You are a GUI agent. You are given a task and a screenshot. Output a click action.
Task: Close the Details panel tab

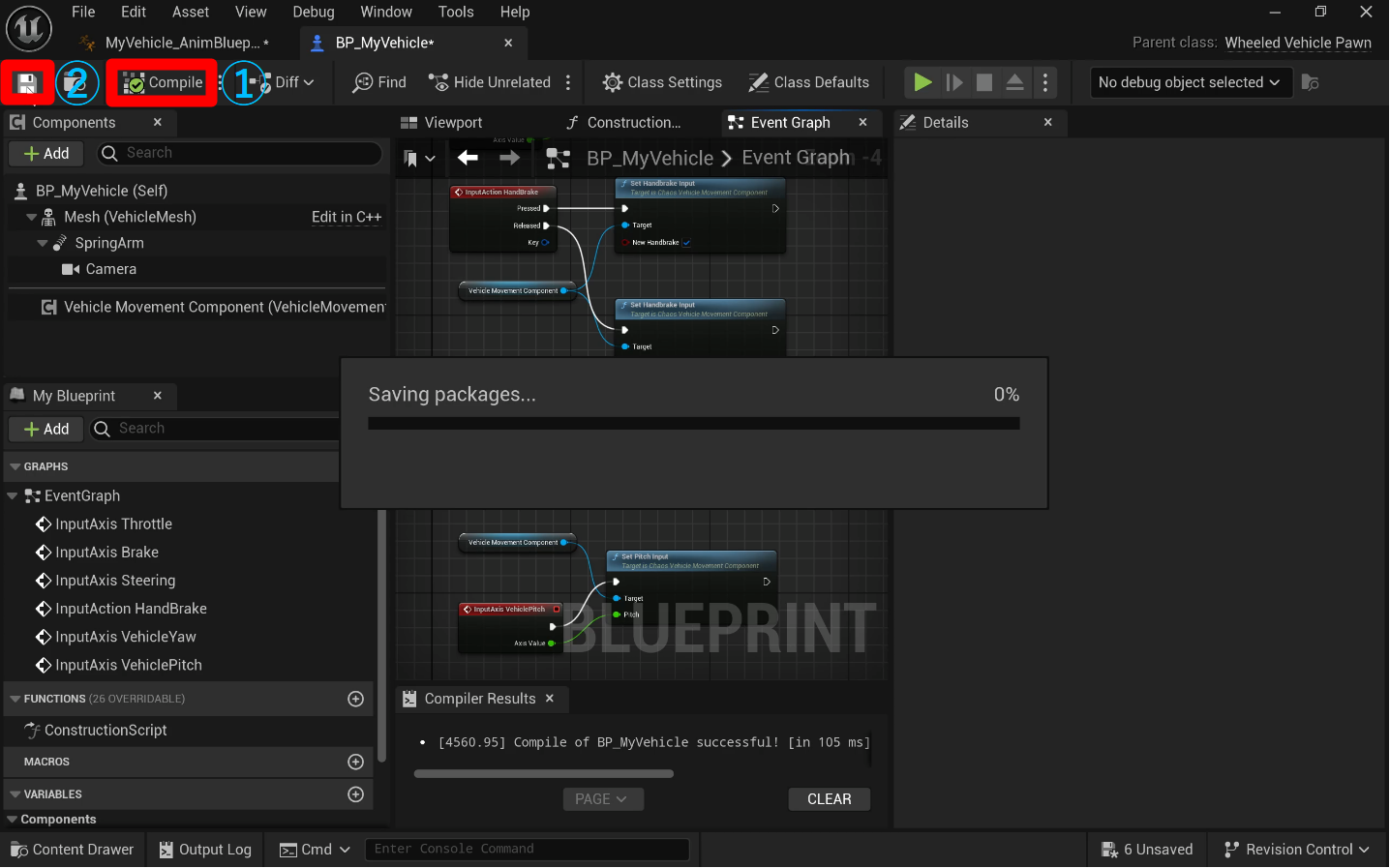point(1048,122)
